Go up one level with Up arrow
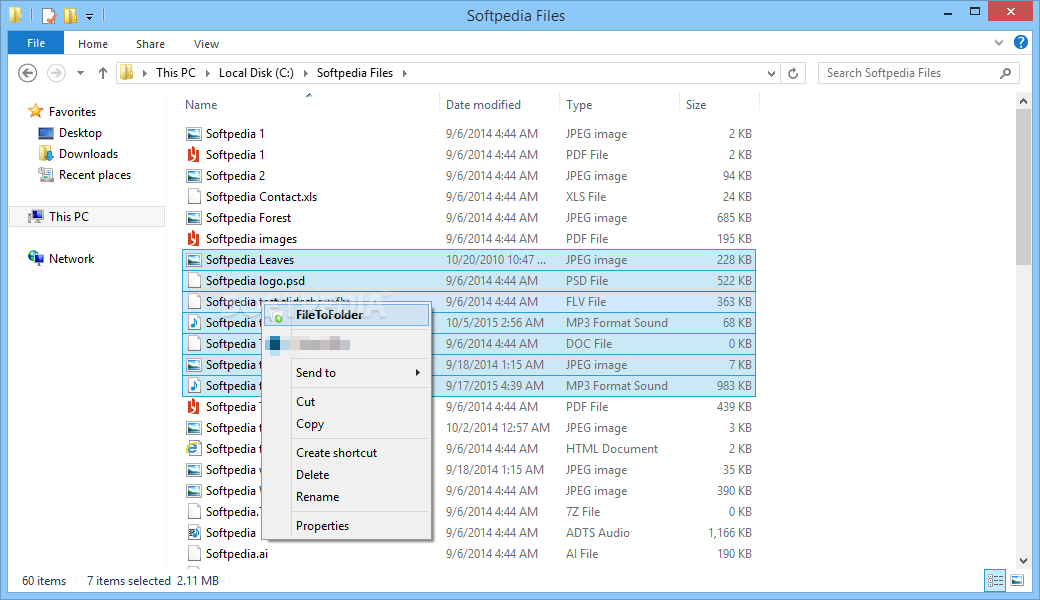1040x600 pixels. tap(102, 73)
